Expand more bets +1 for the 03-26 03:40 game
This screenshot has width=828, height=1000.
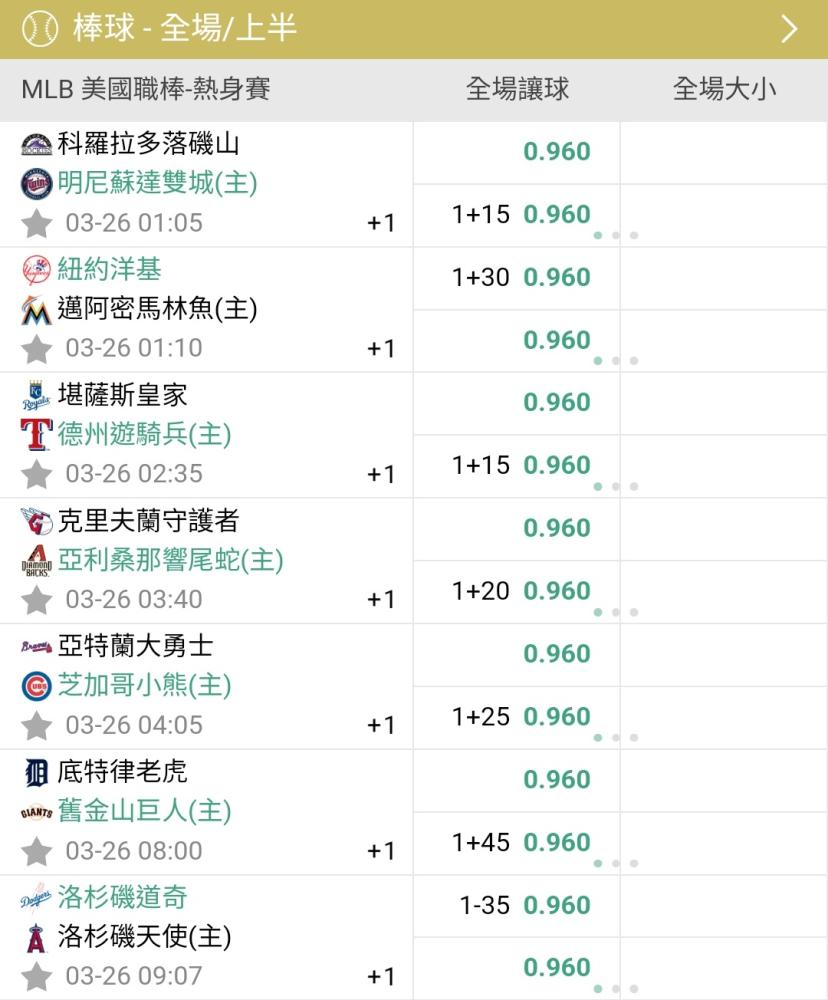pyautogui.click(x=381, y=599)
